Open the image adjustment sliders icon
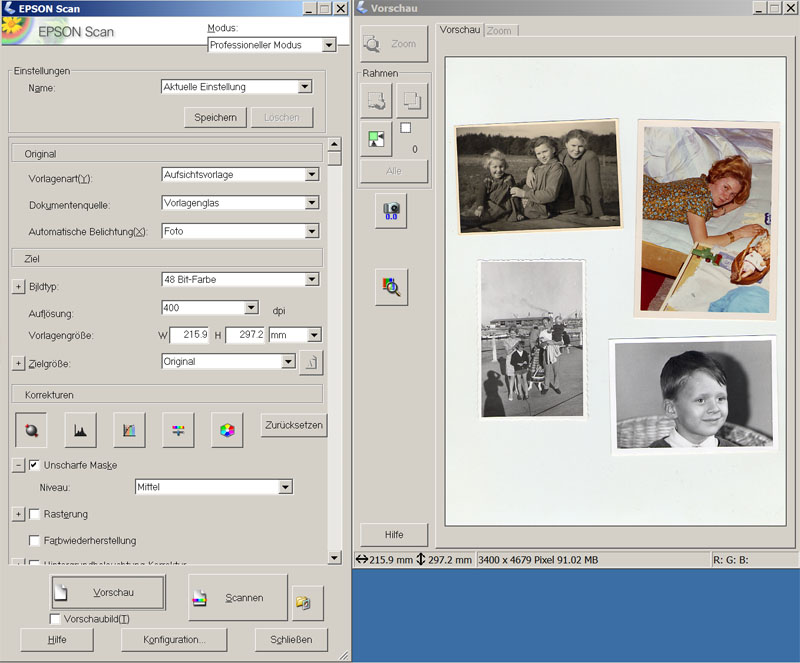 pyautogui.click(x=179, y=430)
